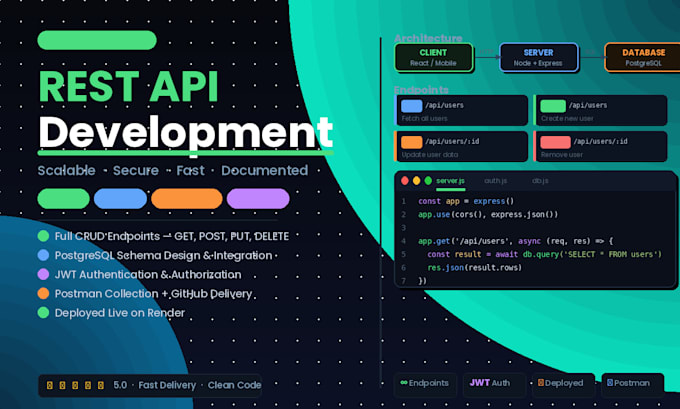
Task: Click the blue method badge on Fetch all users
Action: 412,106
